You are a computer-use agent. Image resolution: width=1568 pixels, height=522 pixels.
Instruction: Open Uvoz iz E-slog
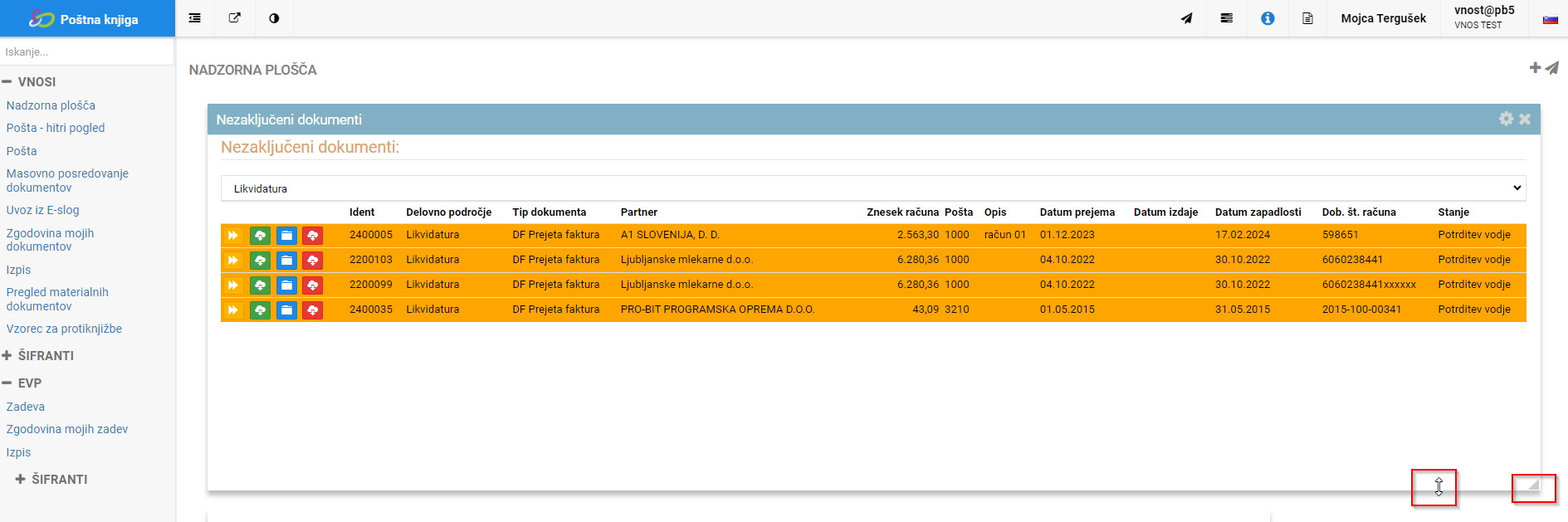point(43,210)
